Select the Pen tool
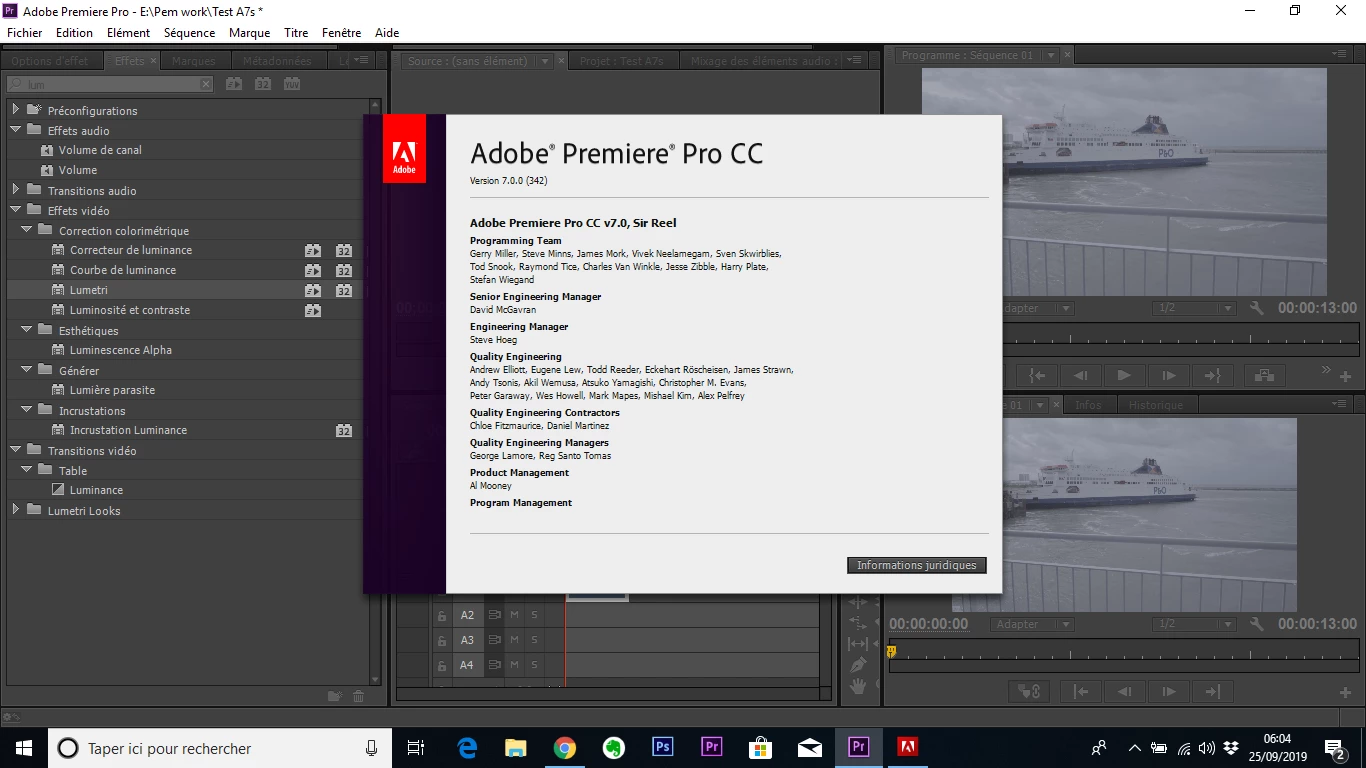 [x=857, y=665]
